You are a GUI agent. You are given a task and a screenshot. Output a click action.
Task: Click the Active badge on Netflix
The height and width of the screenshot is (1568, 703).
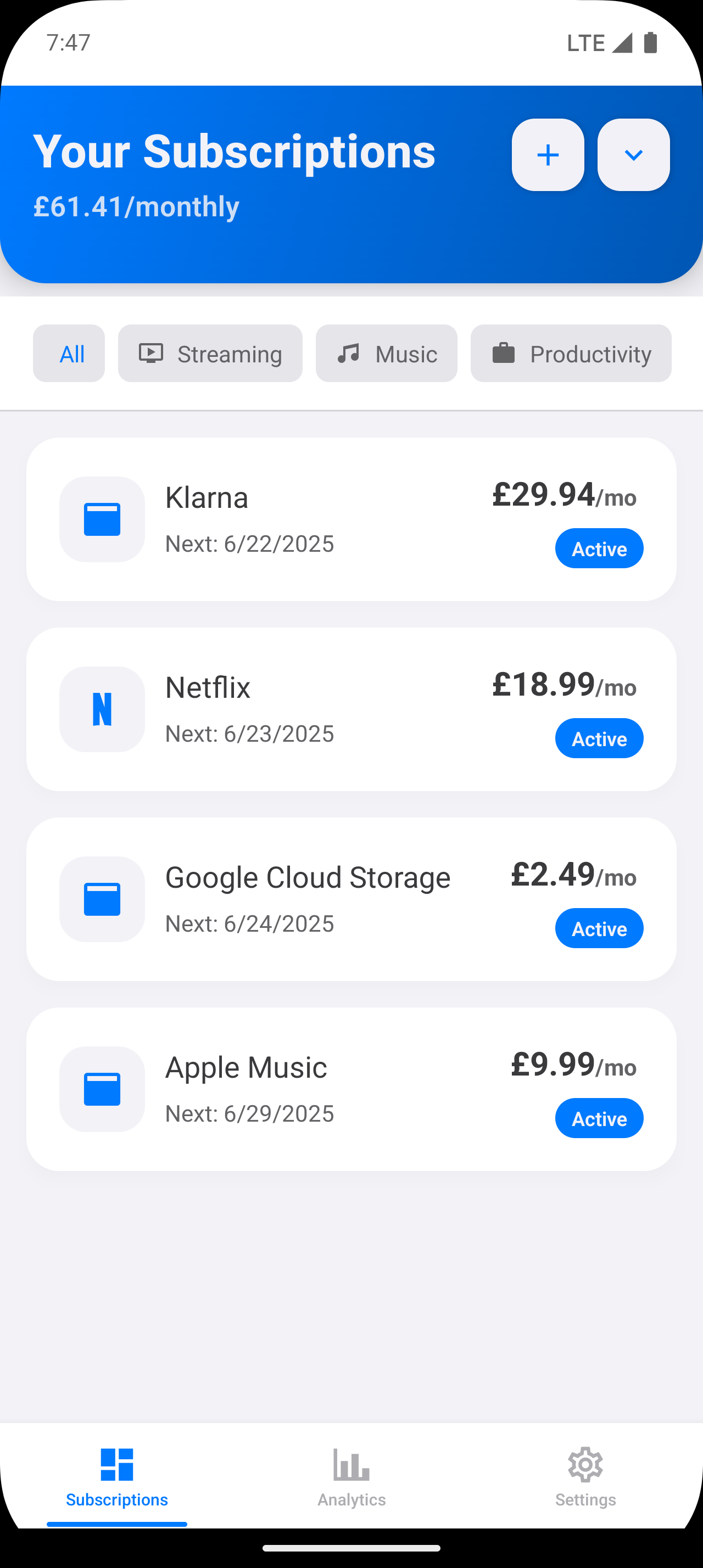pyautogui.click(x=599, y=738)
